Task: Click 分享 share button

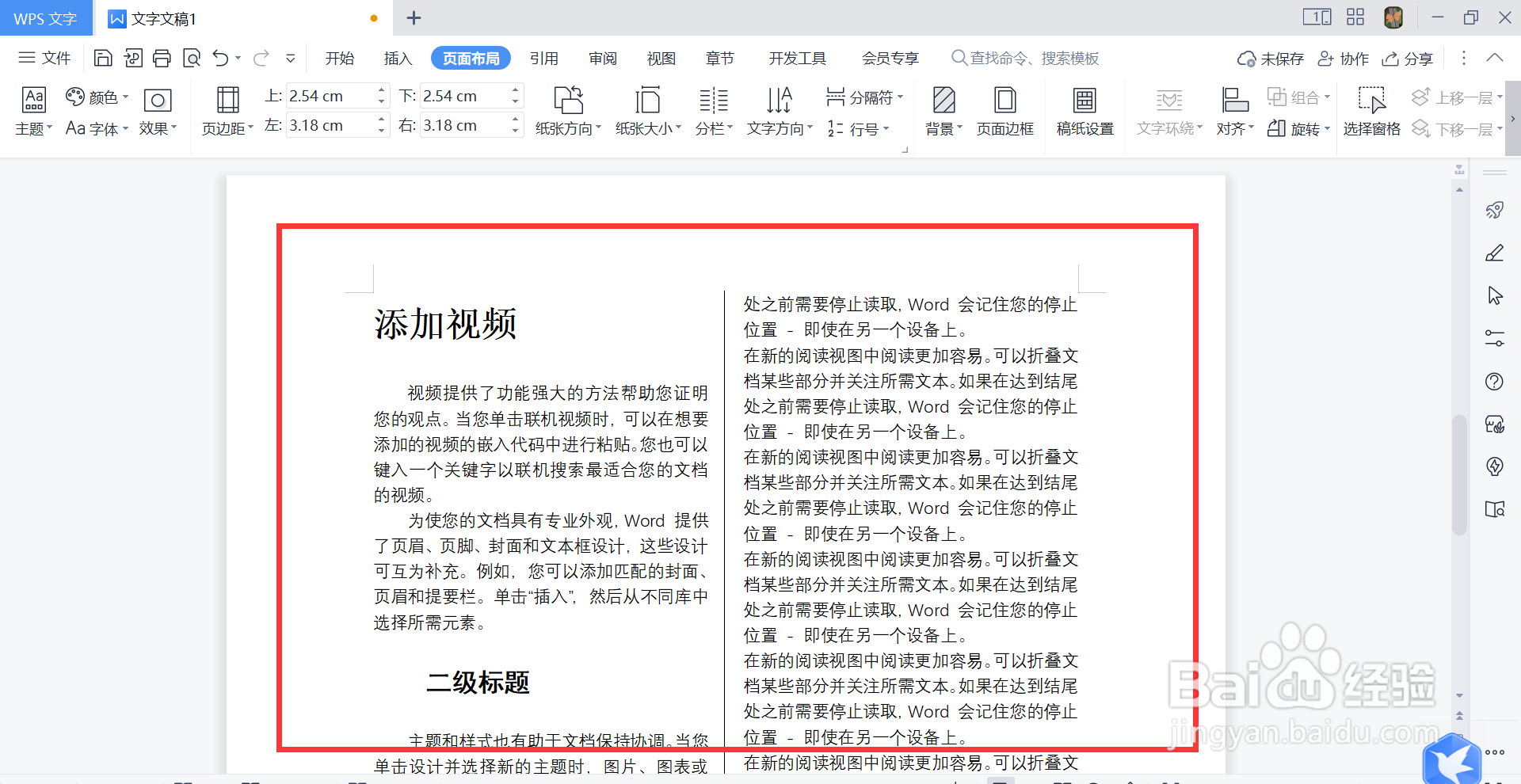Action: point(1407,59)
